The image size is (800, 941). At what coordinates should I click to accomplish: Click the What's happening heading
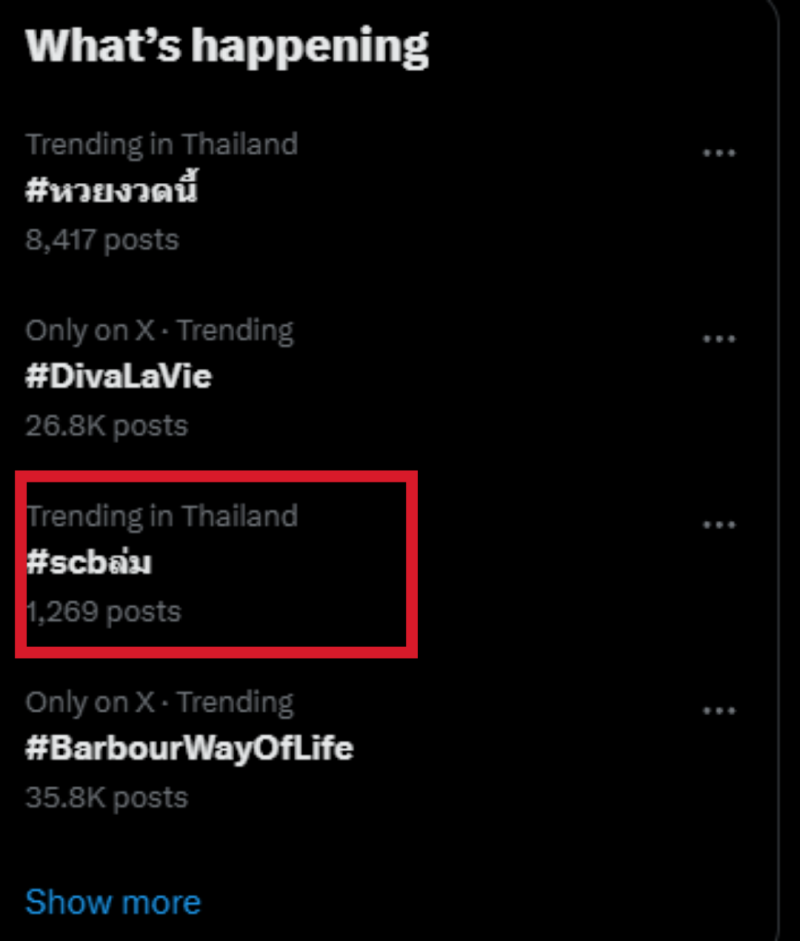(x=227, y=46)
